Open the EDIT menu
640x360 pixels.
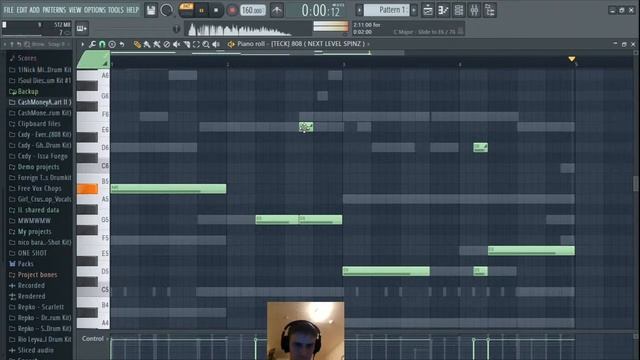pyautogui.click(x=22, y=10)
